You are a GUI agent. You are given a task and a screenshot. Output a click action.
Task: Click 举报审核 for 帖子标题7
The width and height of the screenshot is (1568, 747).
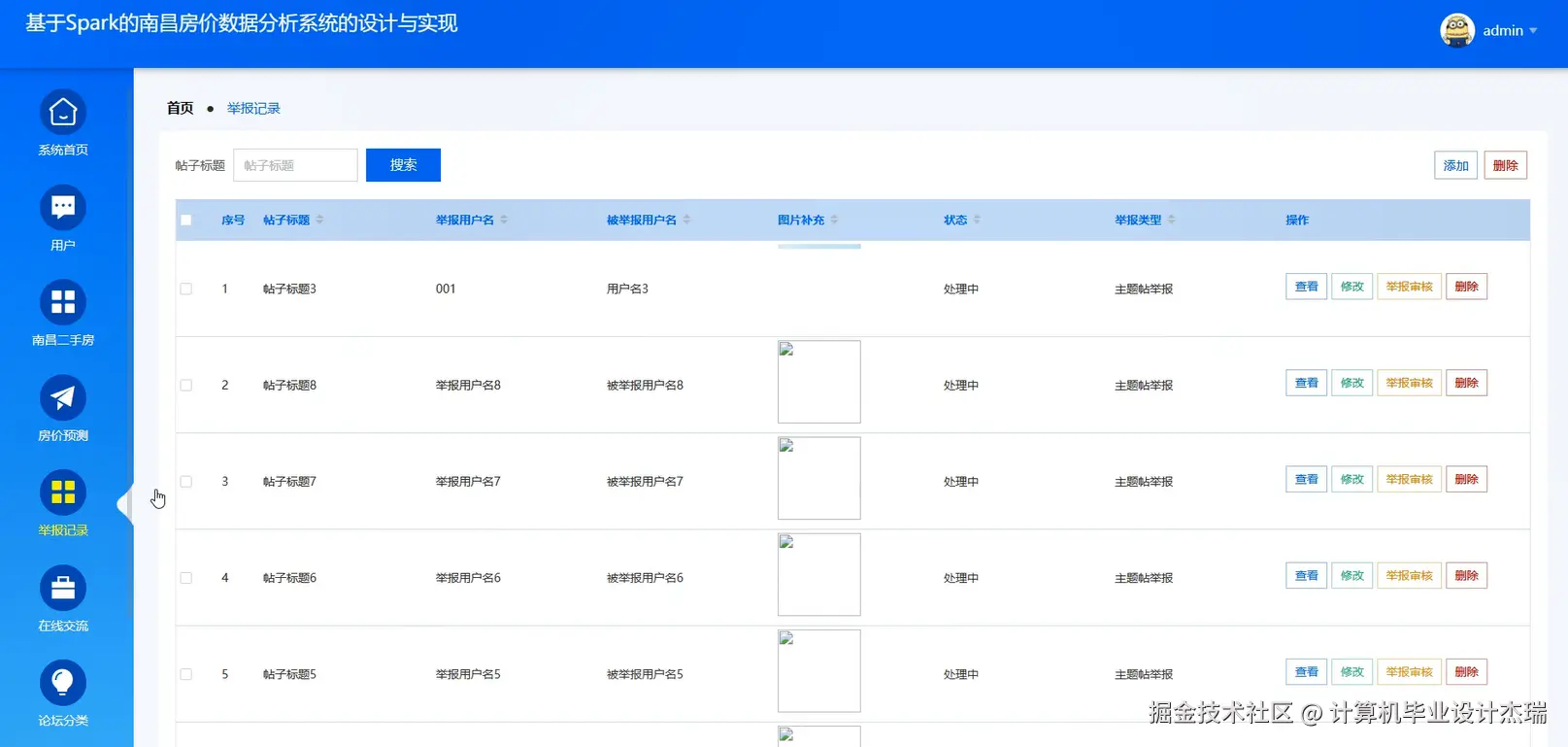pyautogui.click(x=1409, y=479)
